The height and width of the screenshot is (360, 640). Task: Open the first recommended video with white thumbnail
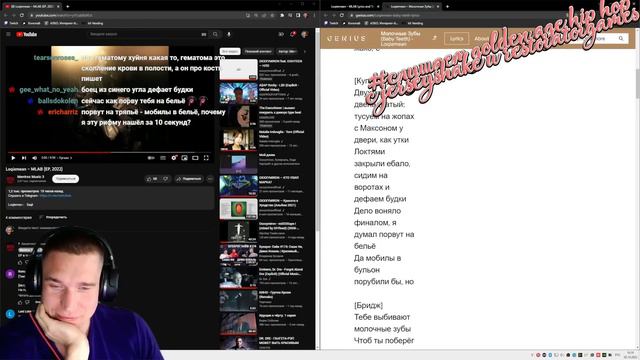pos(238,69)
